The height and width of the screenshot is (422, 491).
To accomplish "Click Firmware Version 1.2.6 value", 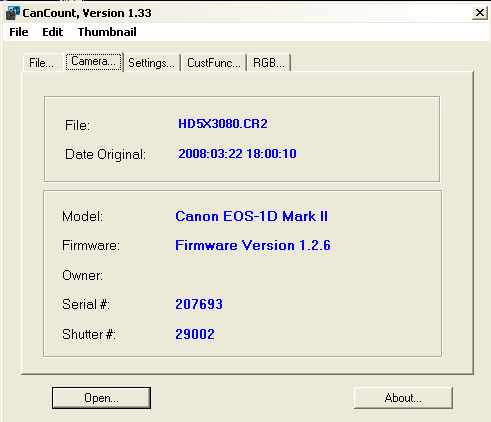I will pos(253,245).
